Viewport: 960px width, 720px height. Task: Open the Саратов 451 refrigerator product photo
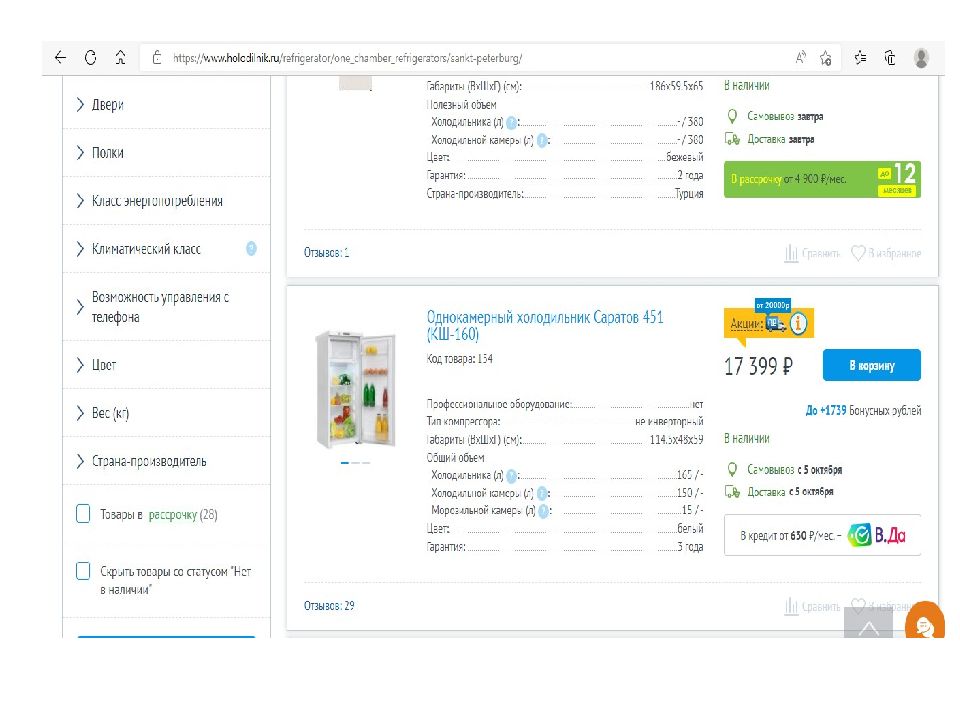click(356, 389)
